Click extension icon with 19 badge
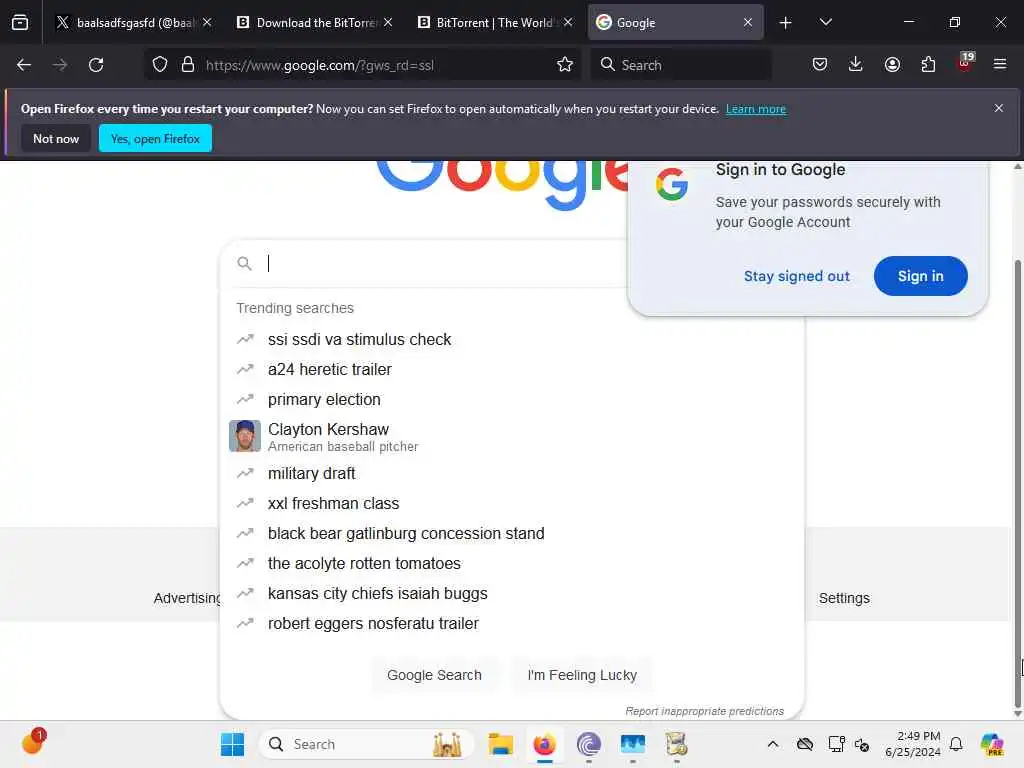The width and height of the screenshot is (1024, 768). point(965,63)
